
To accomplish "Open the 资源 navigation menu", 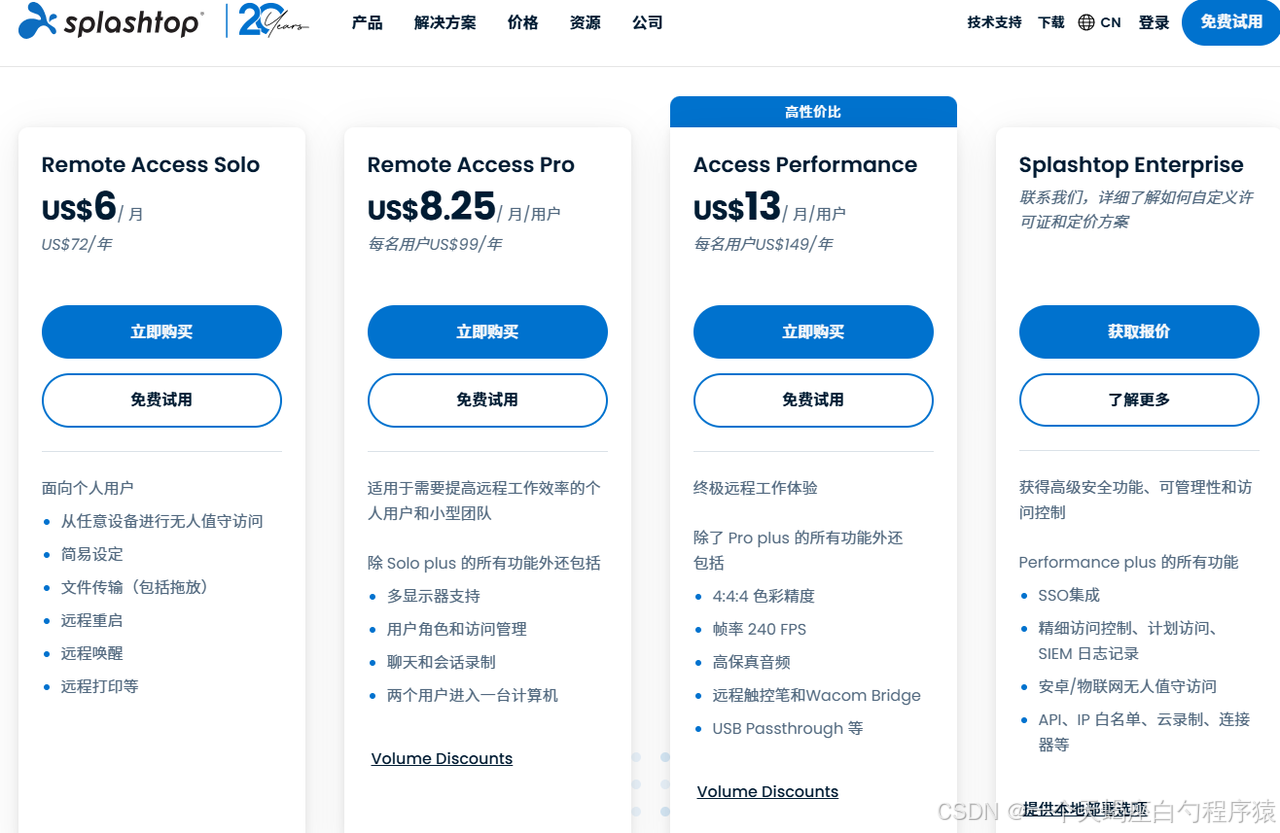I will point(584,22).
